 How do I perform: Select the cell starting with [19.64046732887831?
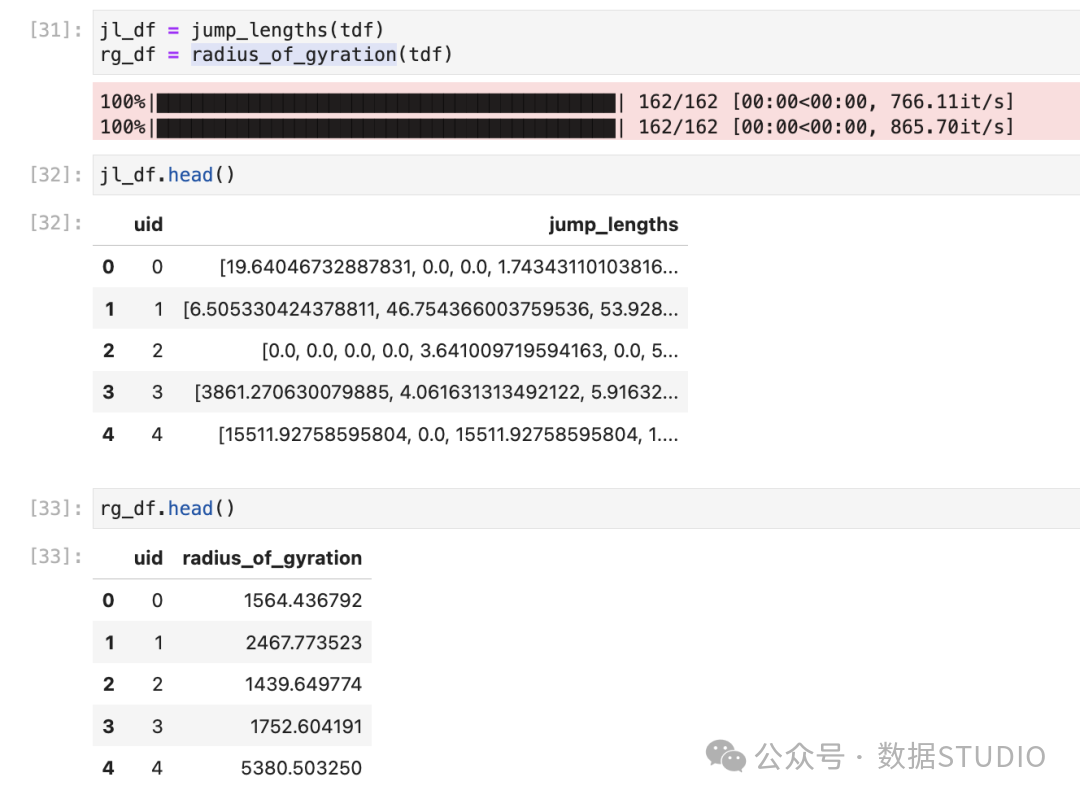click(x=448, y=267)
